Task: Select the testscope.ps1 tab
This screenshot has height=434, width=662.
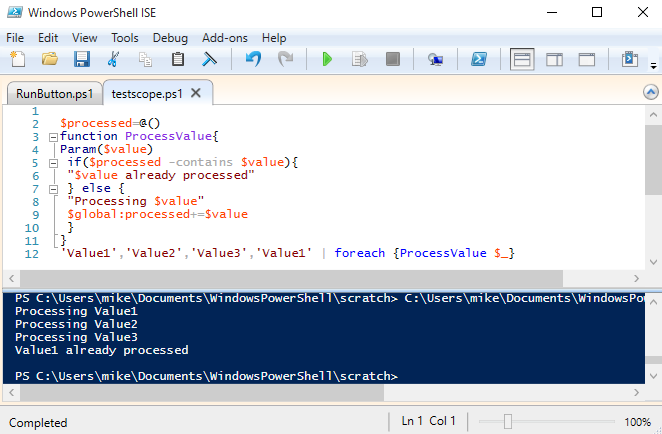Action: 147,93
